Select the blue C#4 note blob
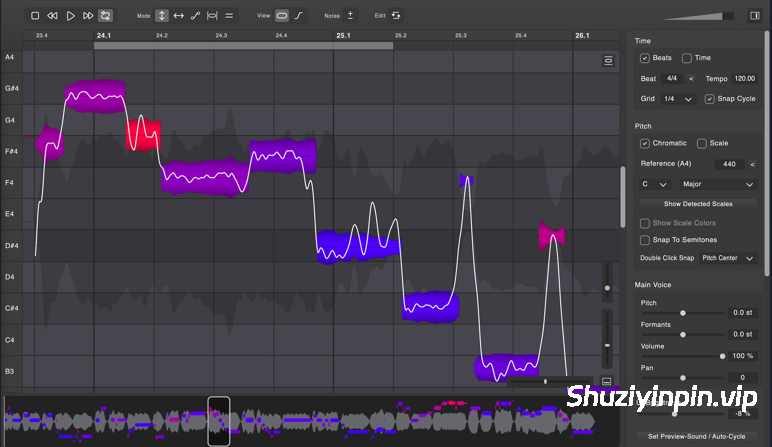 430,307
